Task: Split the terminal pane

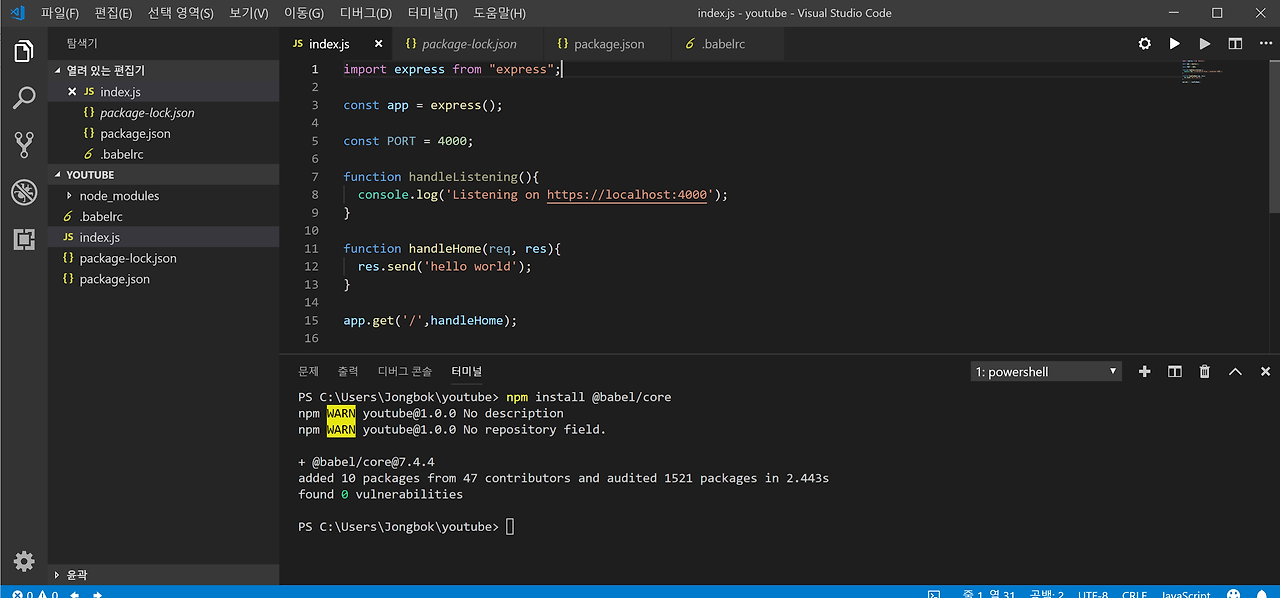Action: tap(1175, 371)
